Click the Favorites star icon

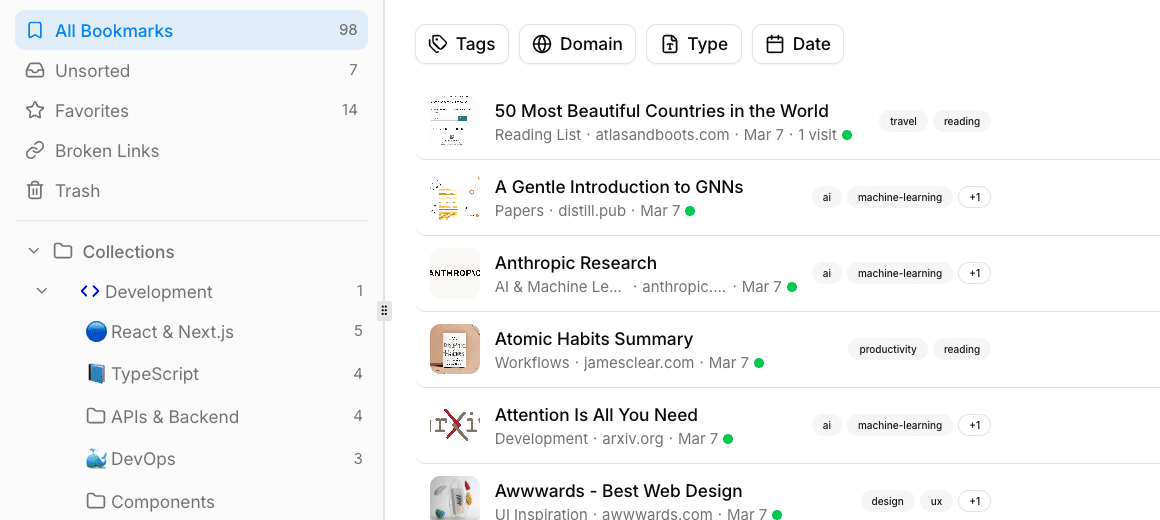pos(35,110)
